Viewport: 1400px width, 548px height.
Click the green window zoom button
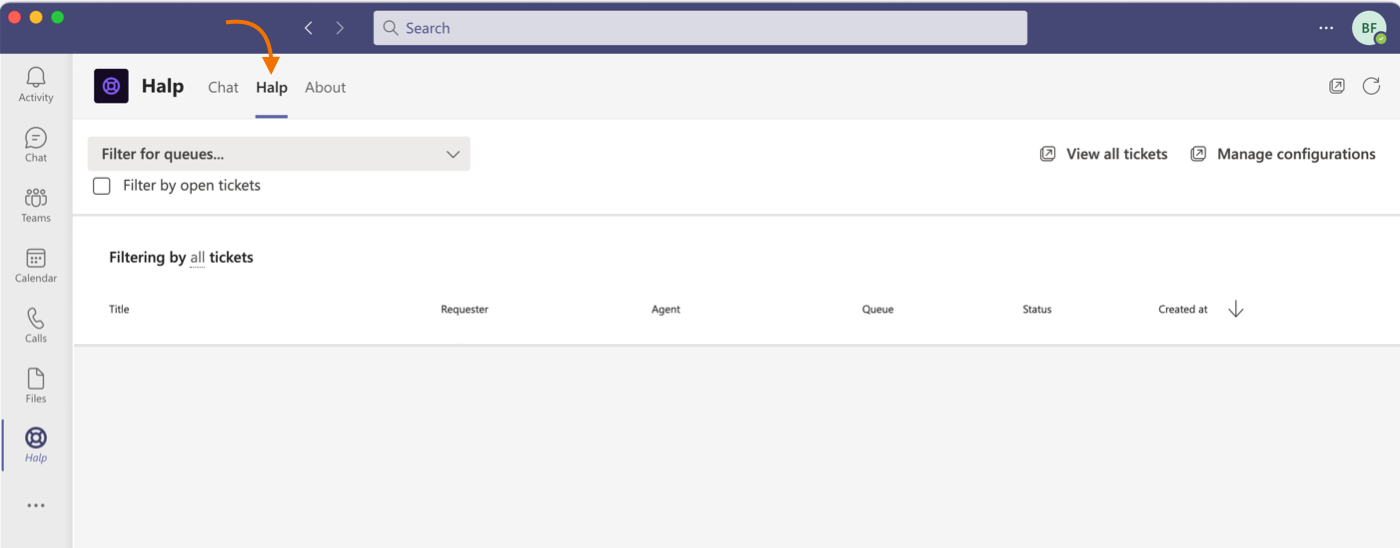tap(57, 17)
